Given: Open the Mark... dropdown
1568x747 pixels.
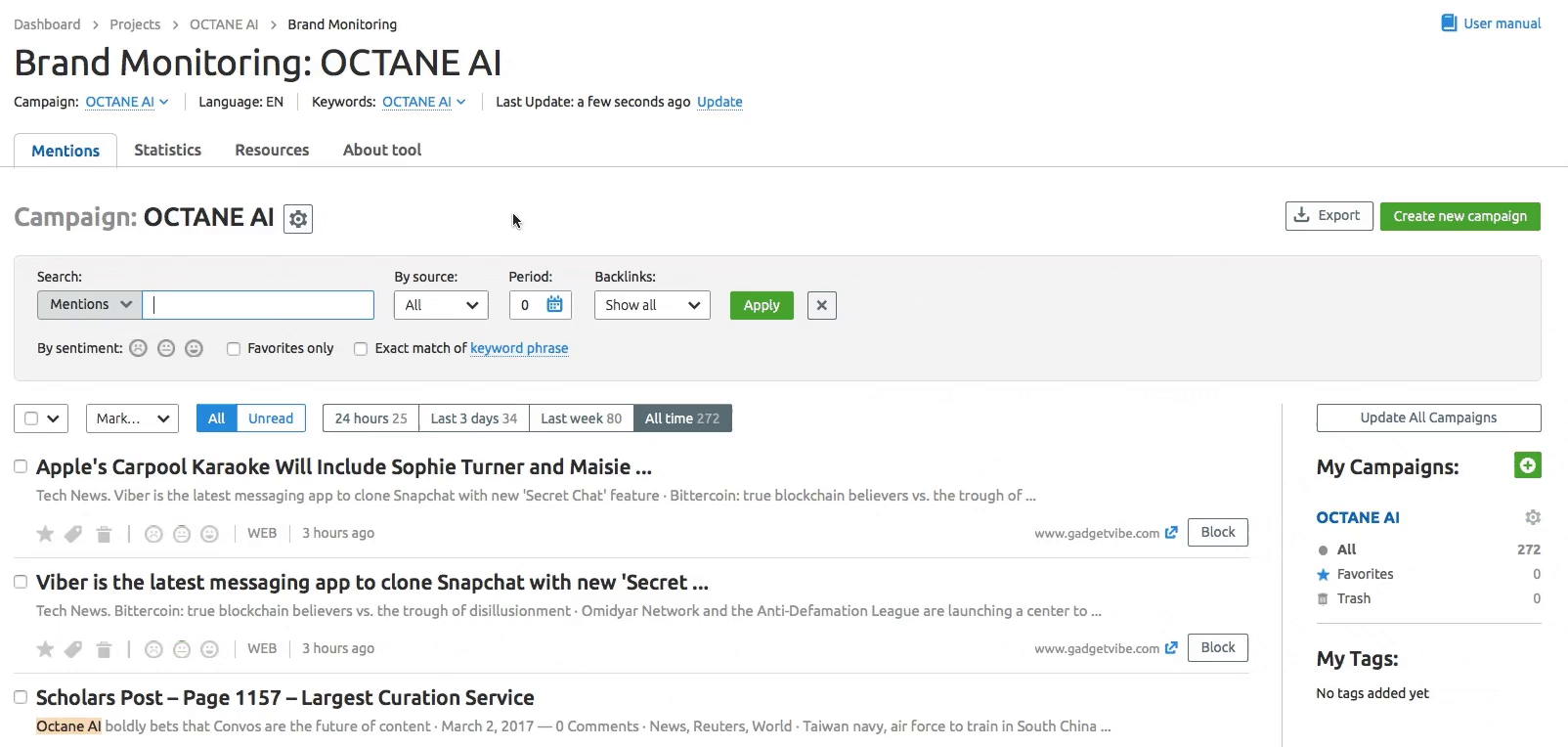Looking at the screenshot, I should pos(132,418).
